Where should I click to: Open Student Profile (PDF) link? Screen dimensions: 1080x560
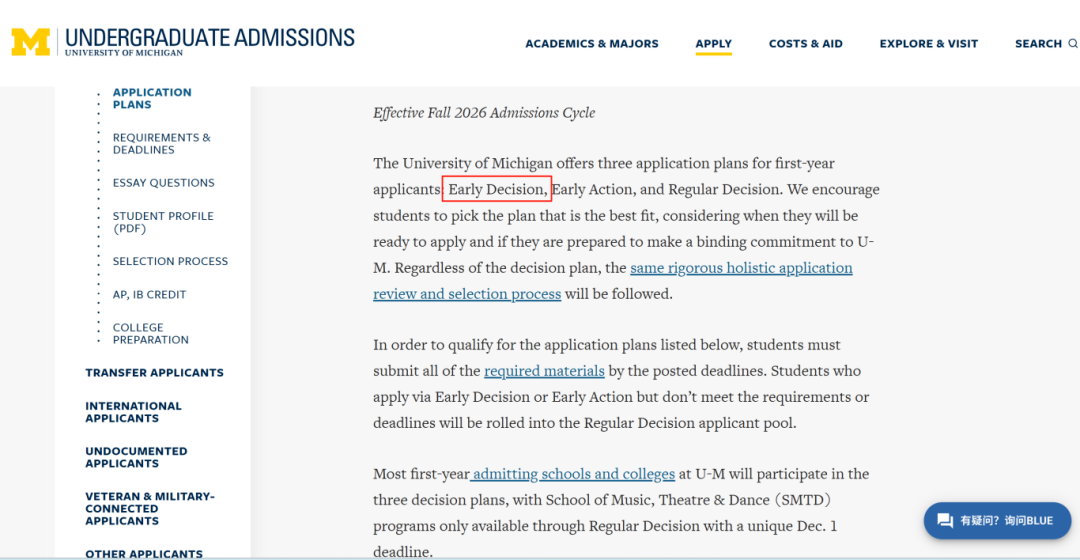163,222
